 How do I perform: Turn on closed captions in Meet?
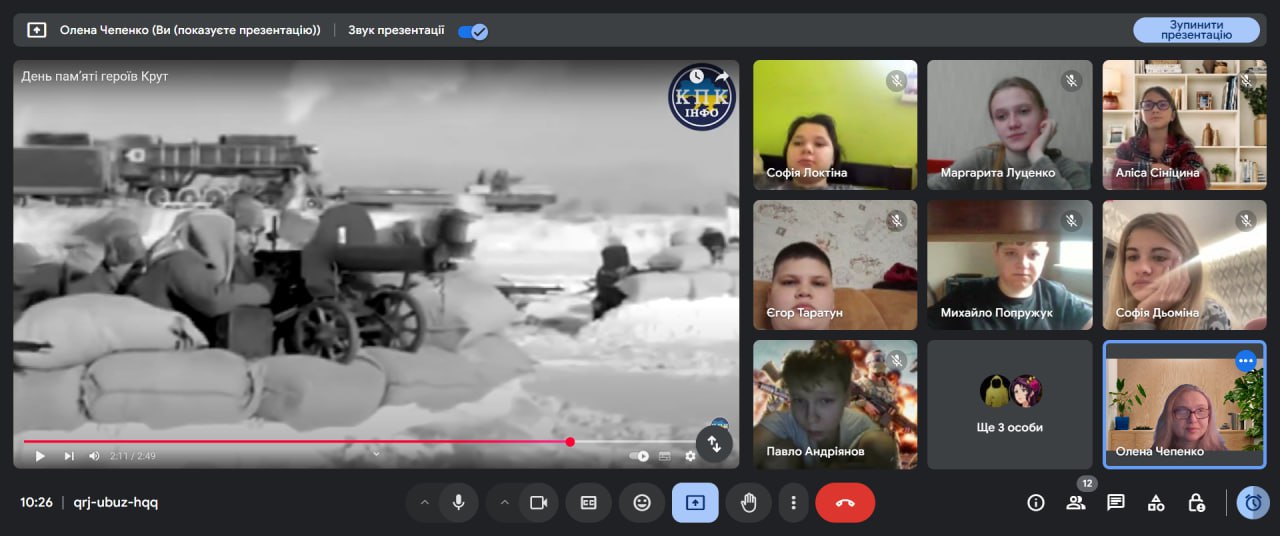click(588, 503)
